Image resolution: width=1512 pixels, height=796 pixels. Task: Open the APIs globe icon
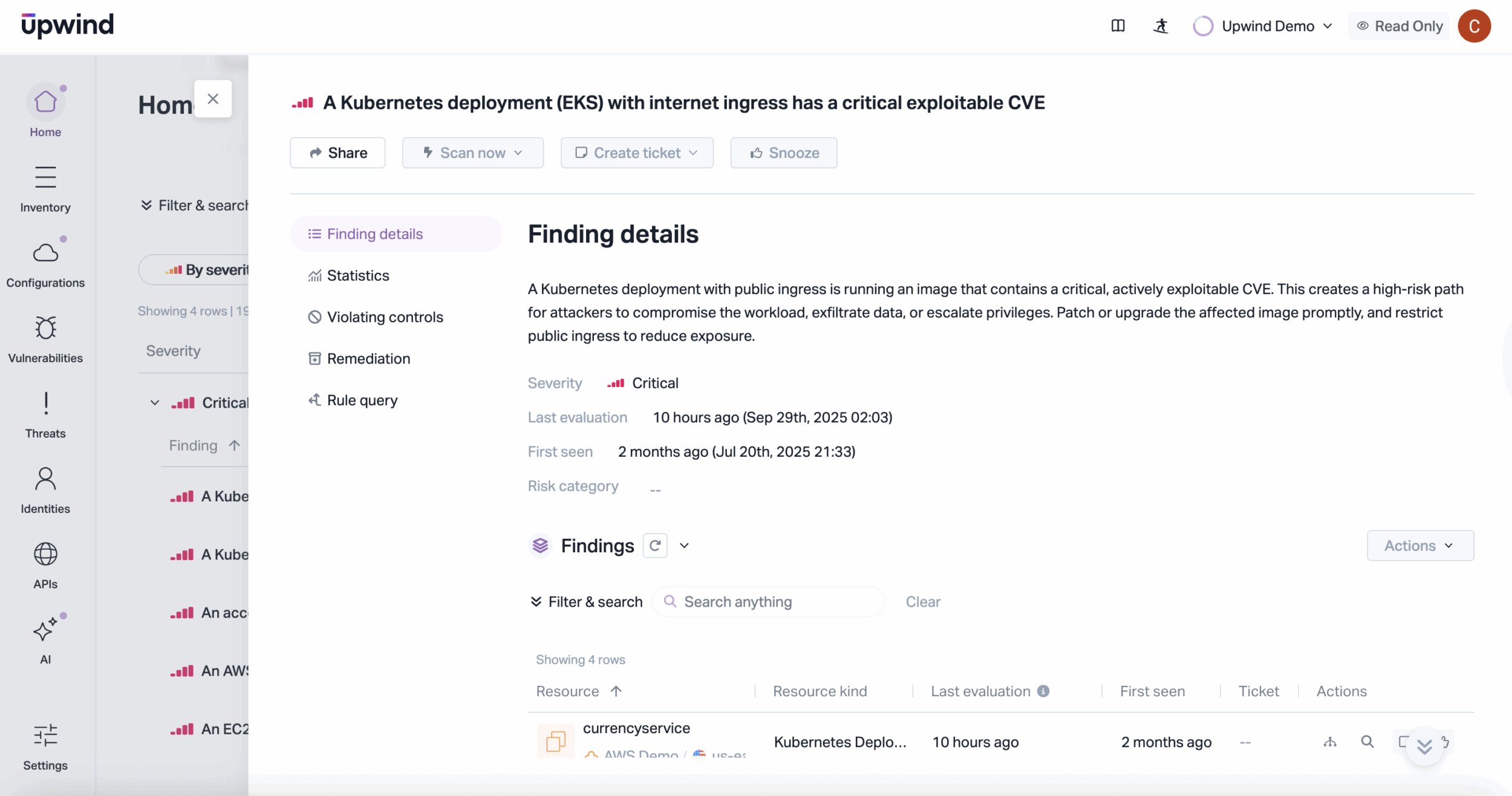click(45, 555)
